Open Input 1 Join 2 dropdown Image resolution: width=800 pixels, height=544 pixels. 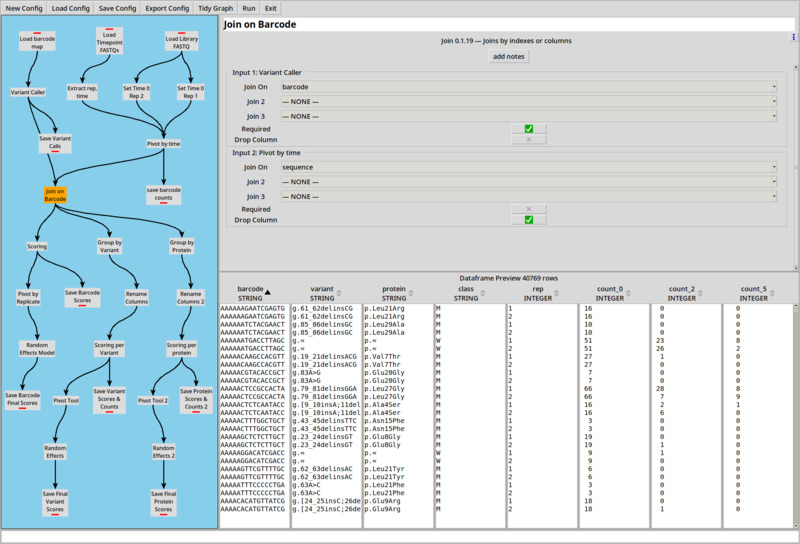[529, 102]
